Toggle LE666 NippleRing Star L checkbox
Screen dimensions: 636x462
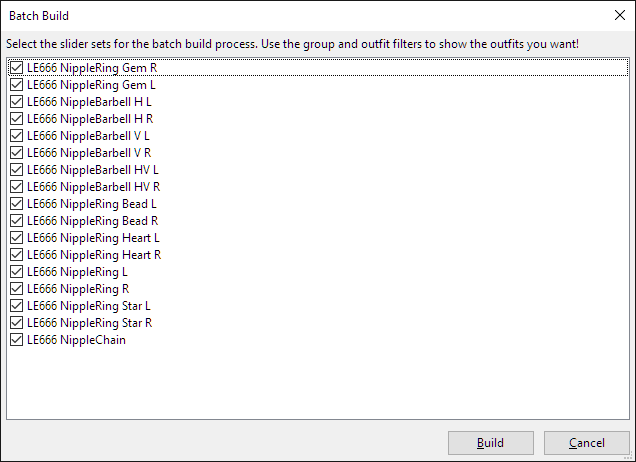pos(16,306)
